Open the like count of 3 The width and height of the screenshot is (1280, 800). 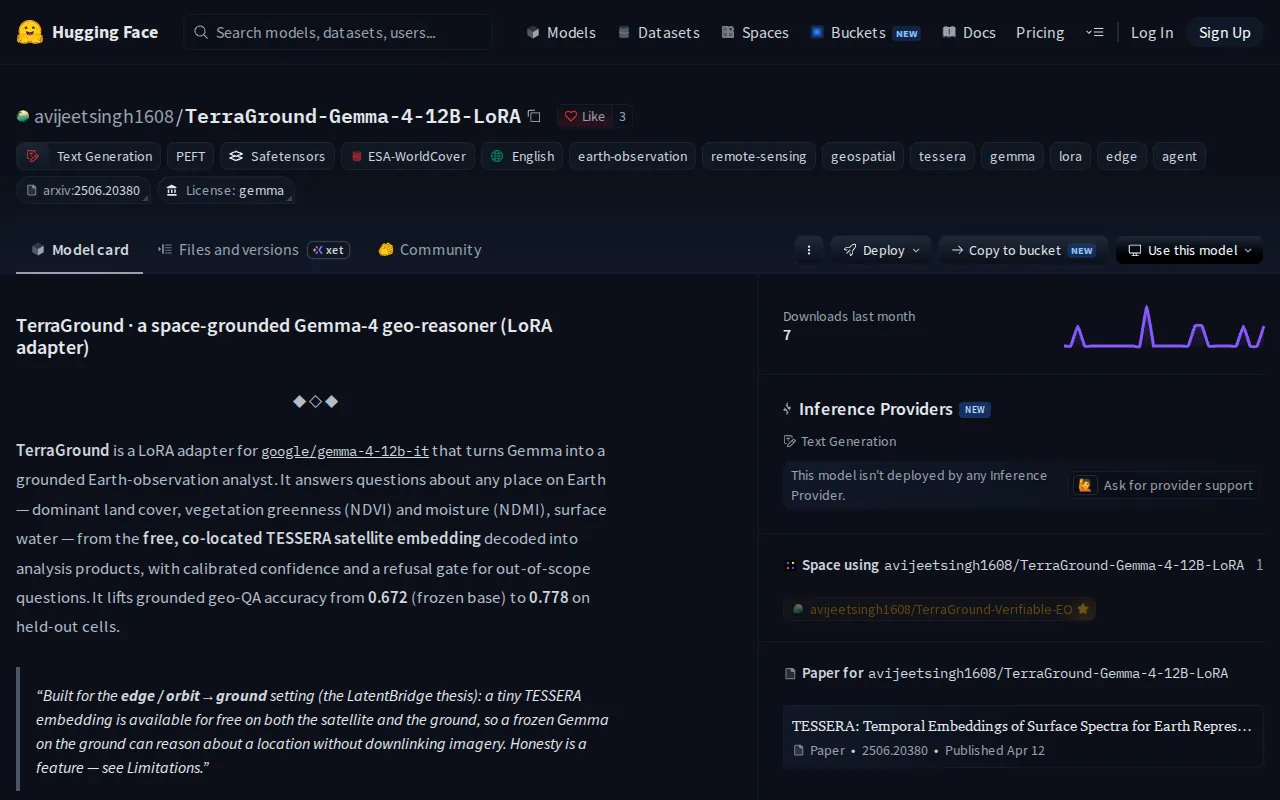click(622, 116)
